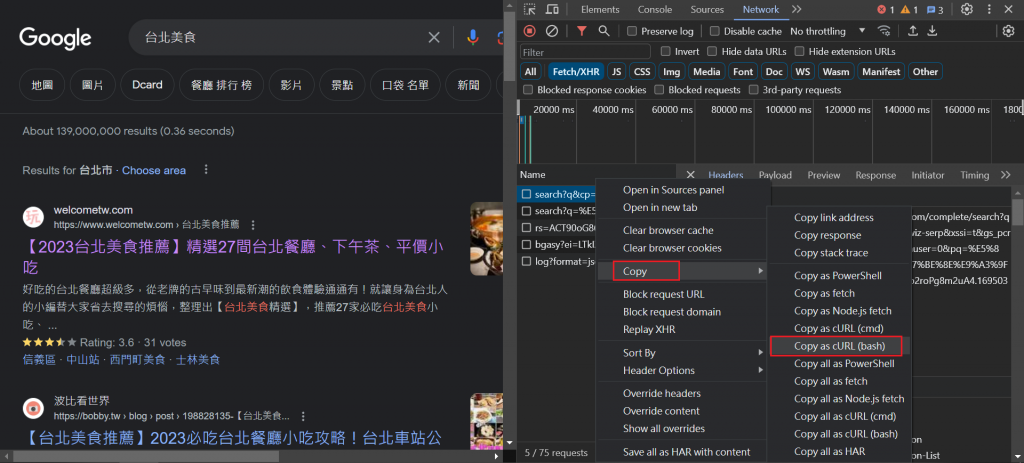This screenshot has height=463, width=1024.
Task: Open DevTools three-dot customize menu
Action: click(x=989, y=9)
